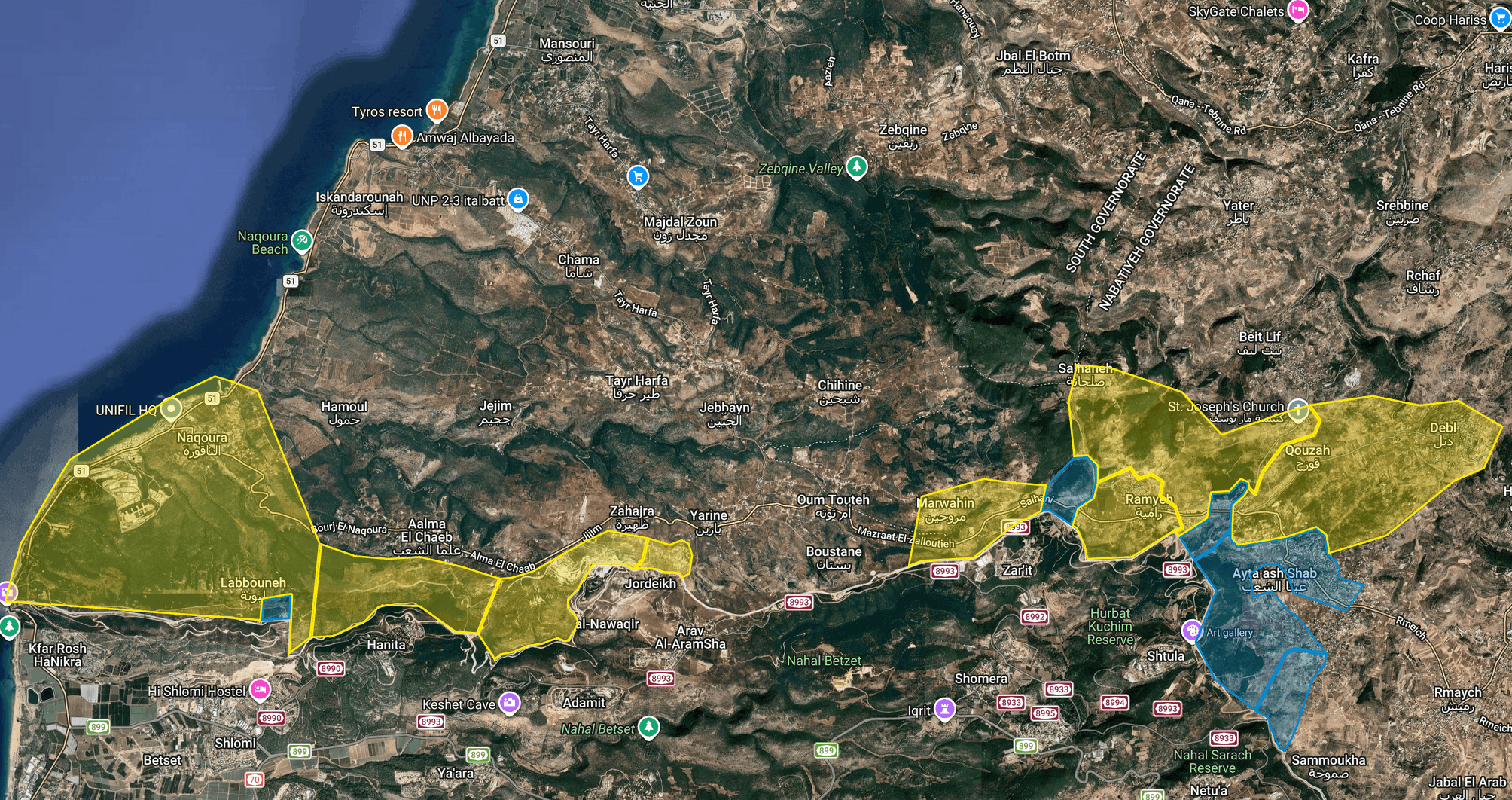This screenshot has height=800, width=1512.
Task: Open the Amwaj Albayada restaurant marker
Action: click(x=402, y=136)
